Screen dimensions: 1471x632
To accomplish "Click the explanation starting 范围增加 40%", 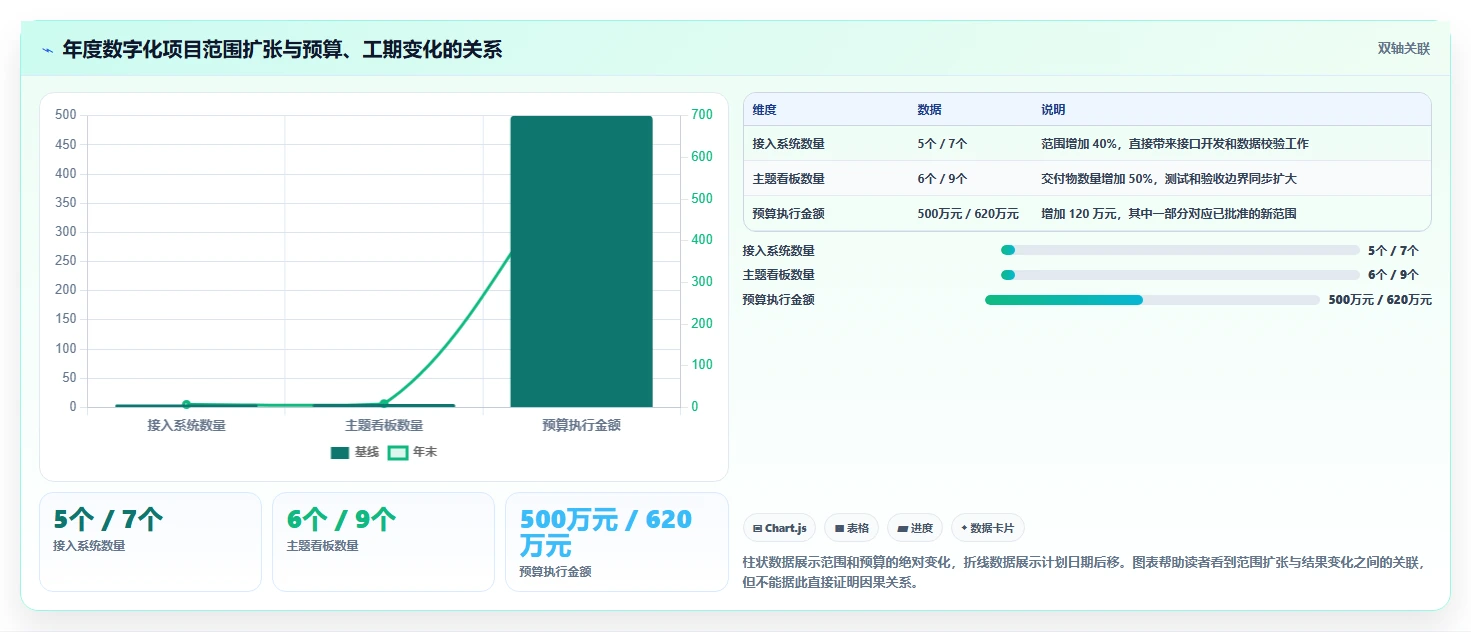I will coord(1175,144).
